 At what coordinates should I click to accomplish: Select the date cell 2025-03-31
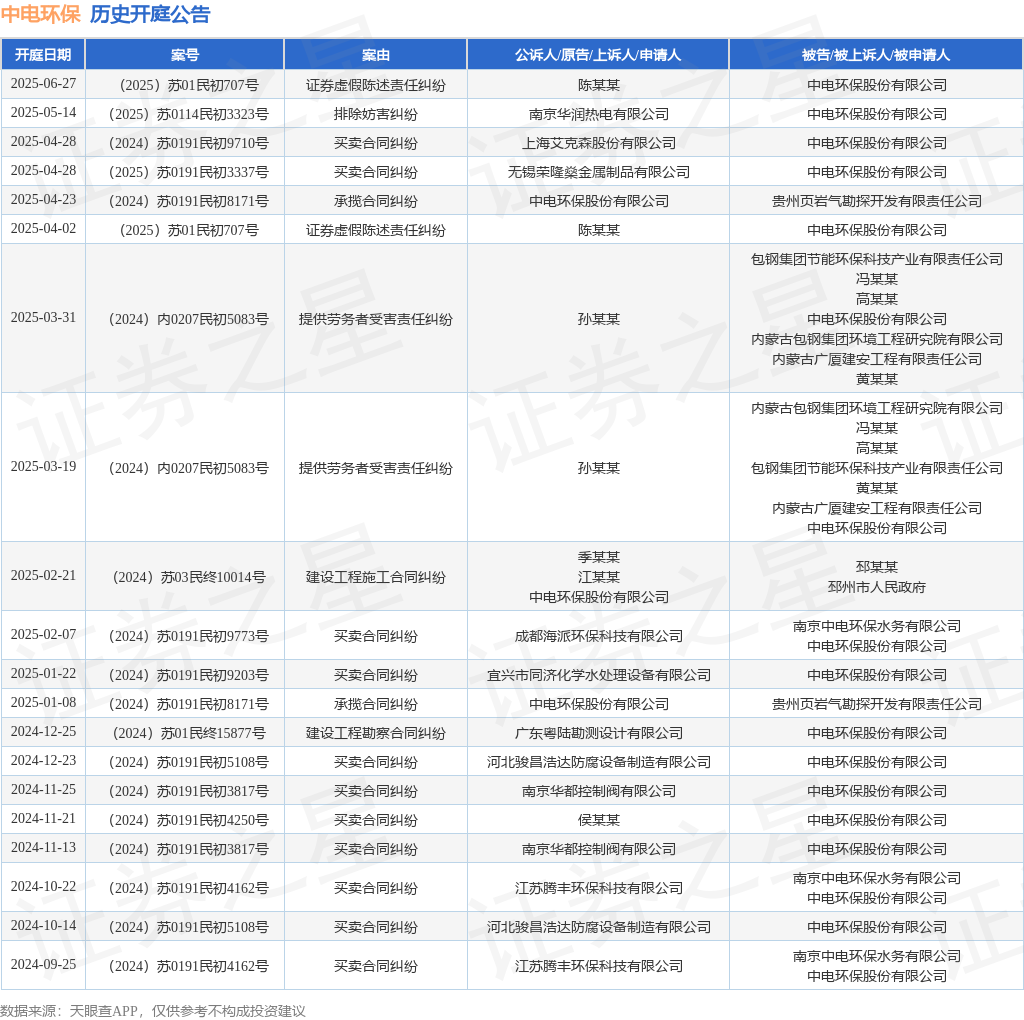(43, 317)
